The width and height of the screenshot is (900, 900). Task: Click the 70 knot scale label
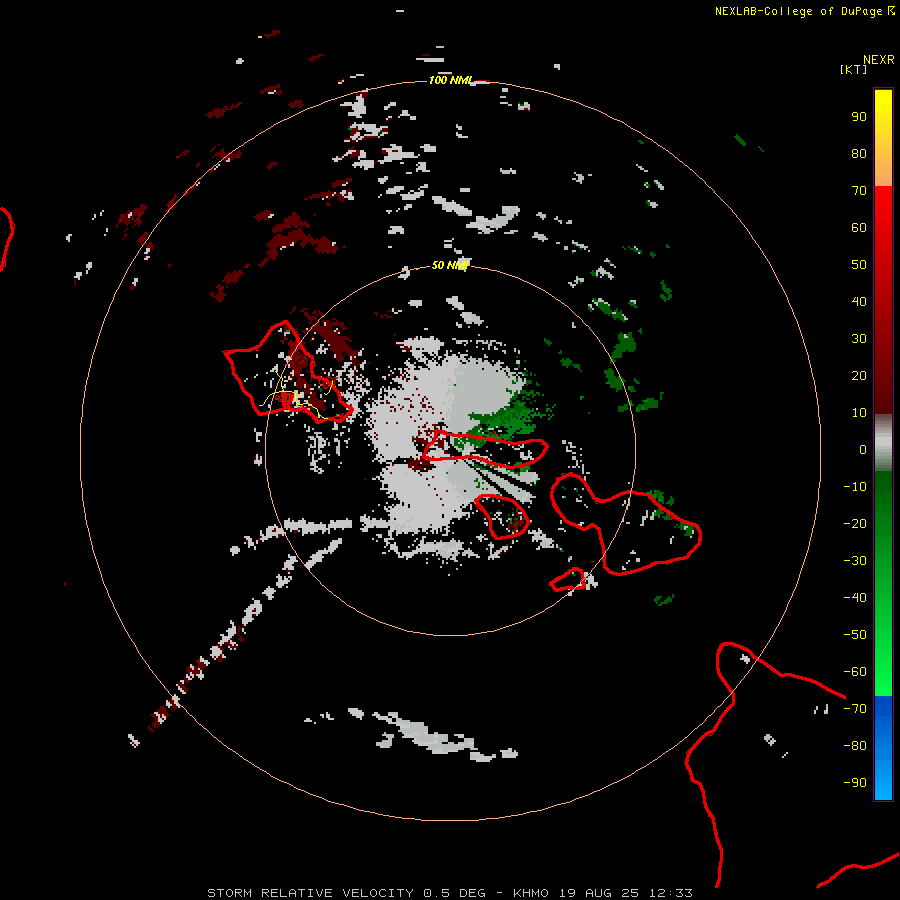[859, 191]
